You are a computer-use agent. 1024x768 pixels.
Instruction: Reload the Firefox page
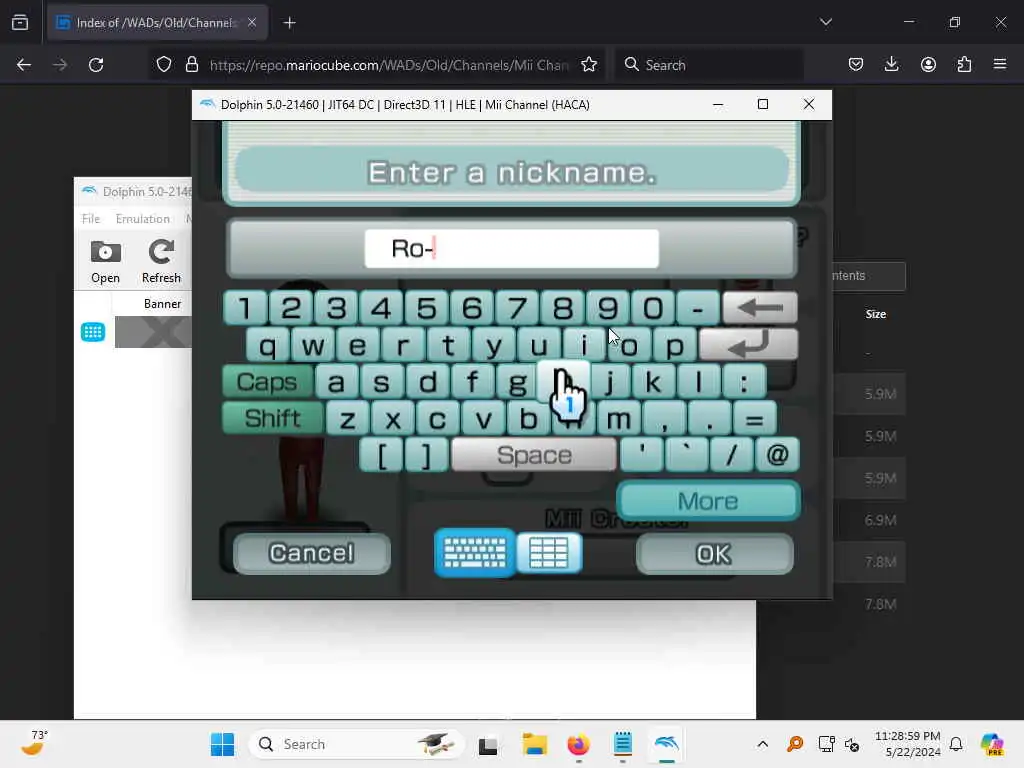[96, 65]
